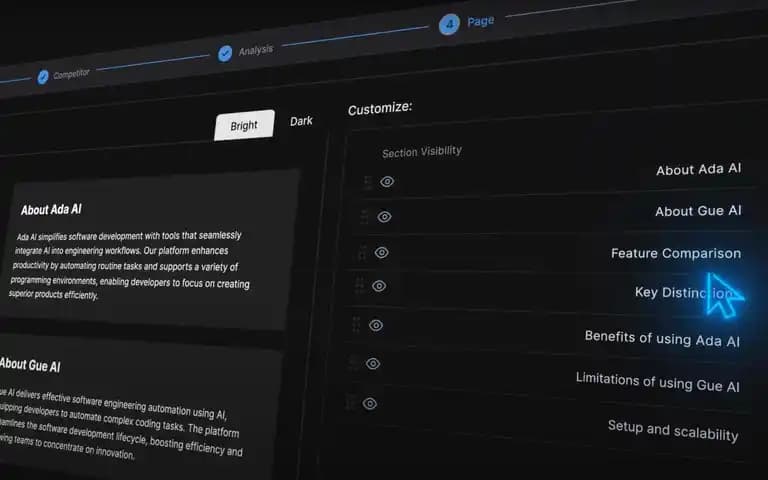Select the About Gue AI section label
The height and width of the screenshot is (480, 768).
point(698,211)
